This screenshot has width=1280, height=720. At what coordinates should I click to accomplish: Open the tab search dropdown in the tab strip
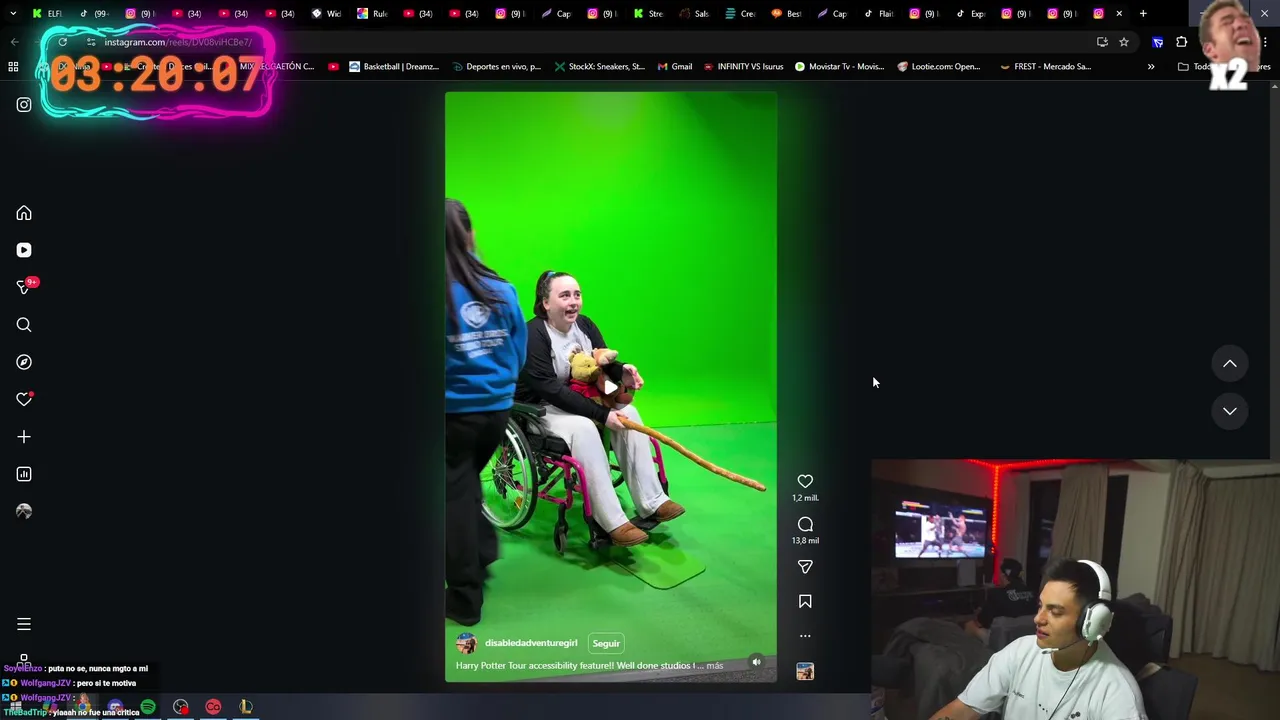(x=13, y=13)
